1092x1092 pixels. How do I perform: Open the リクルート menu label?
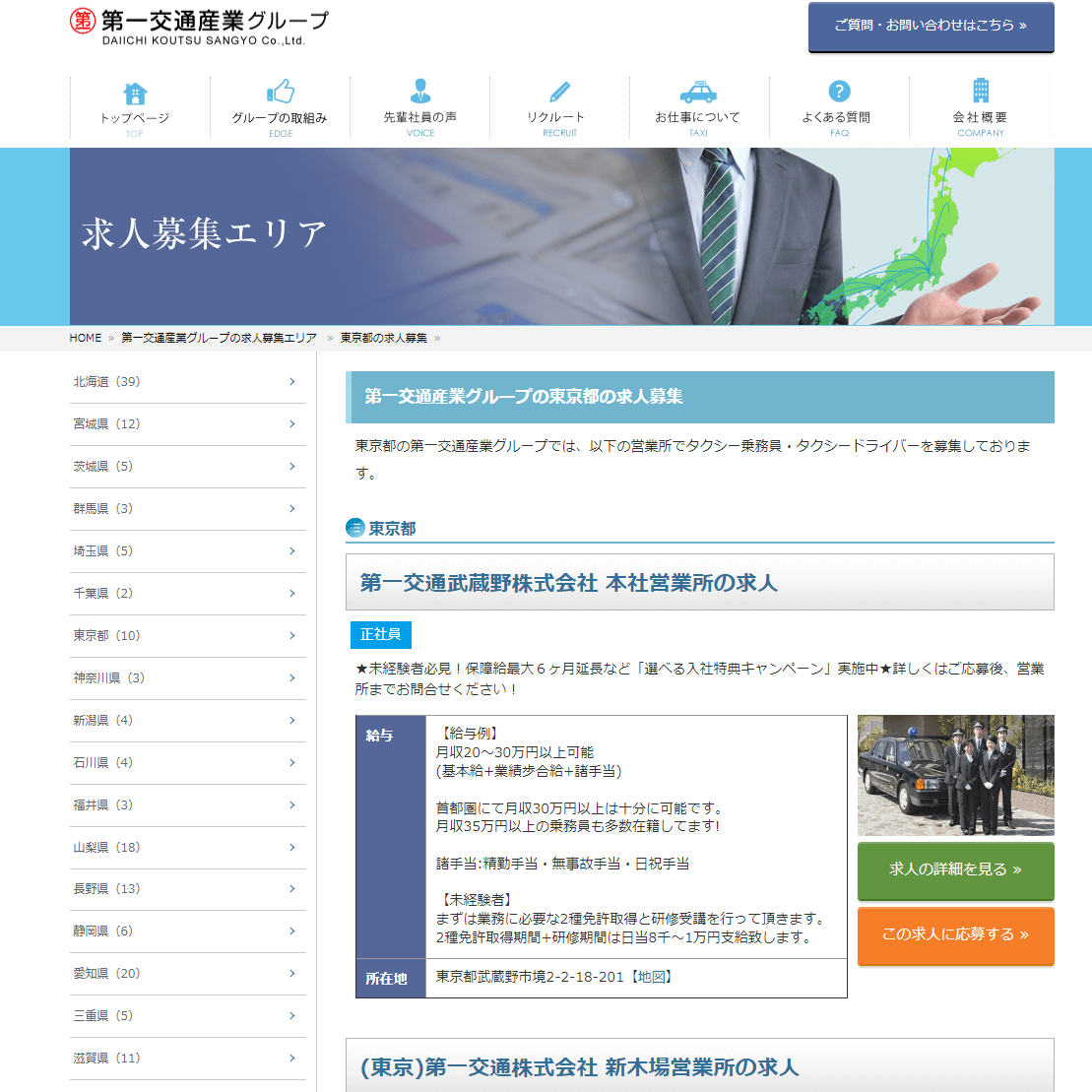point(555,117)
